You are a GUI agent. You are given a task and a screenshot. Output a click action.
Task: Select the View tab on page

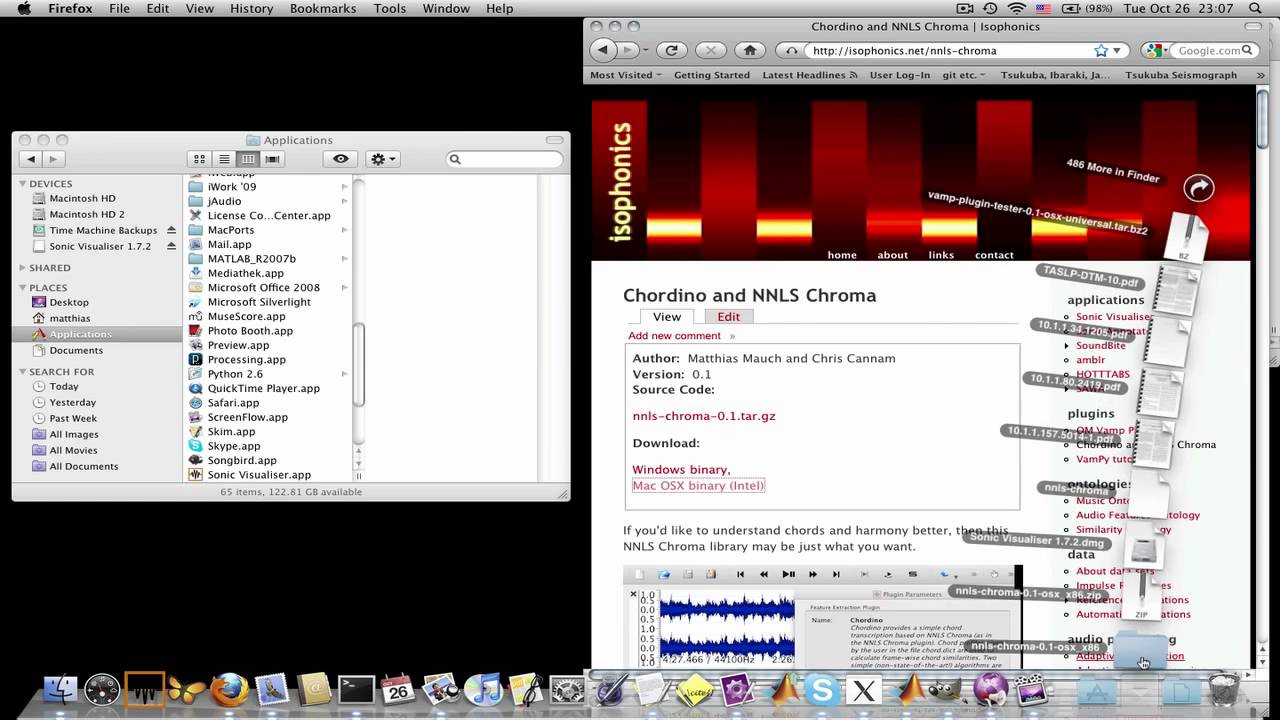(667, 316)
